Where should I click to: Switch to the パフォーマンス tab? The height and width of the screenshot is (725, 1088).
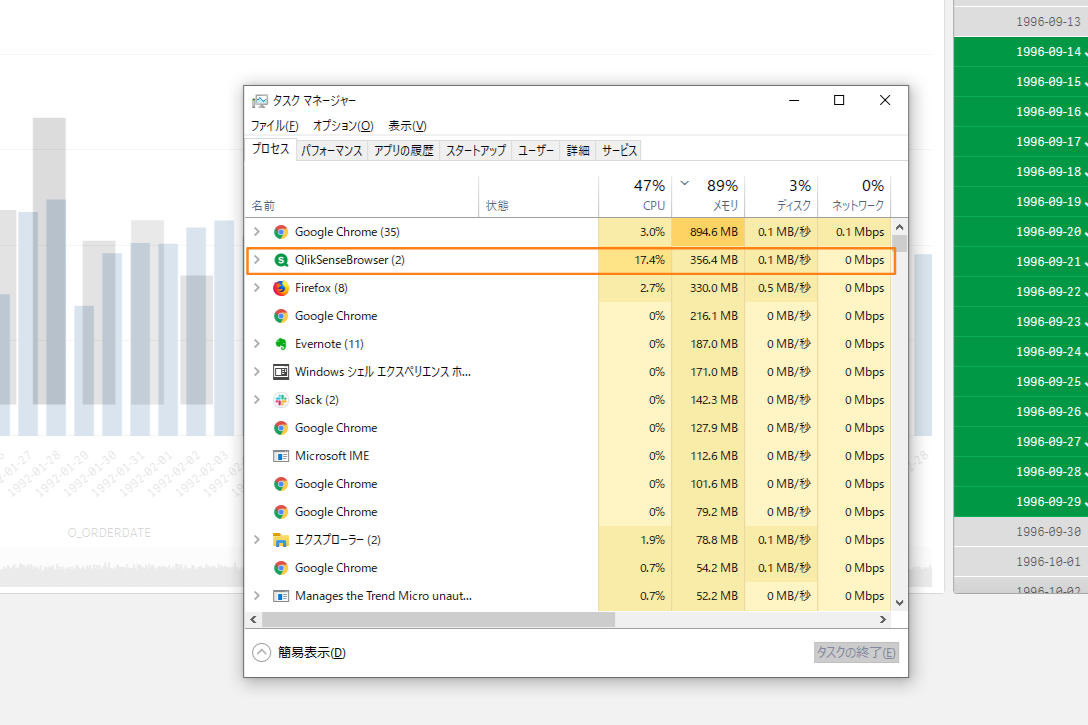pos(332,151)
